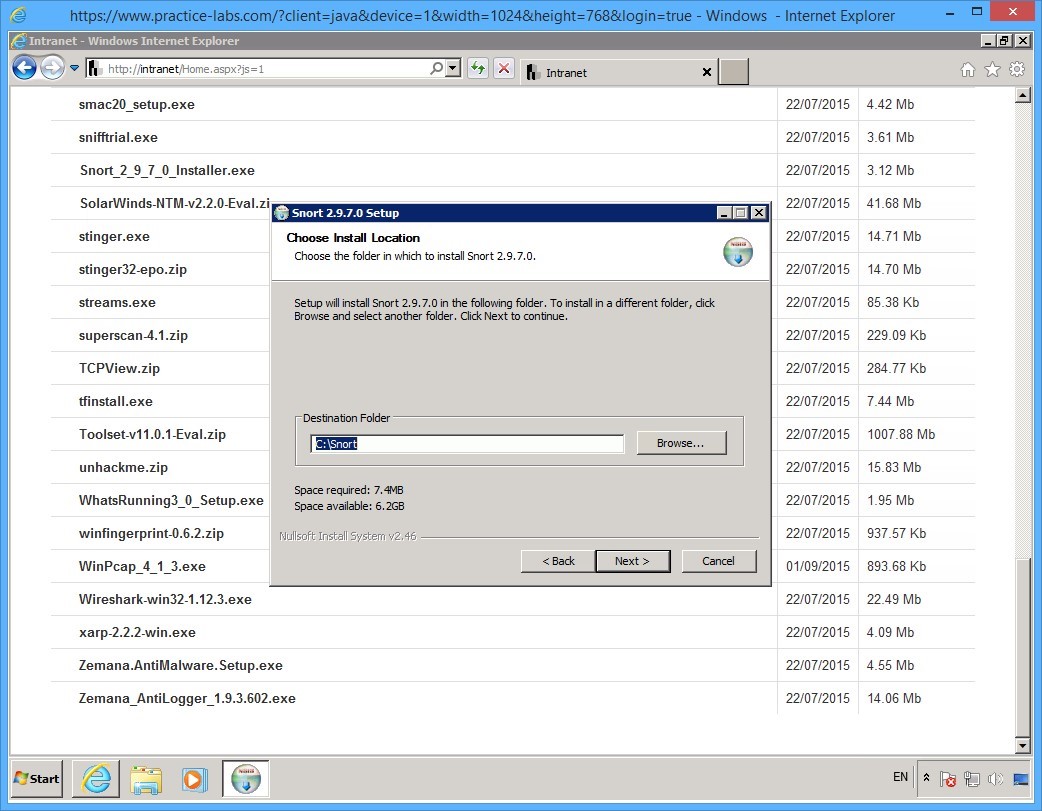The image size is (1042, 811).
Task: Open the recent pages dropdown beside Forward
Action: [73, 68]
